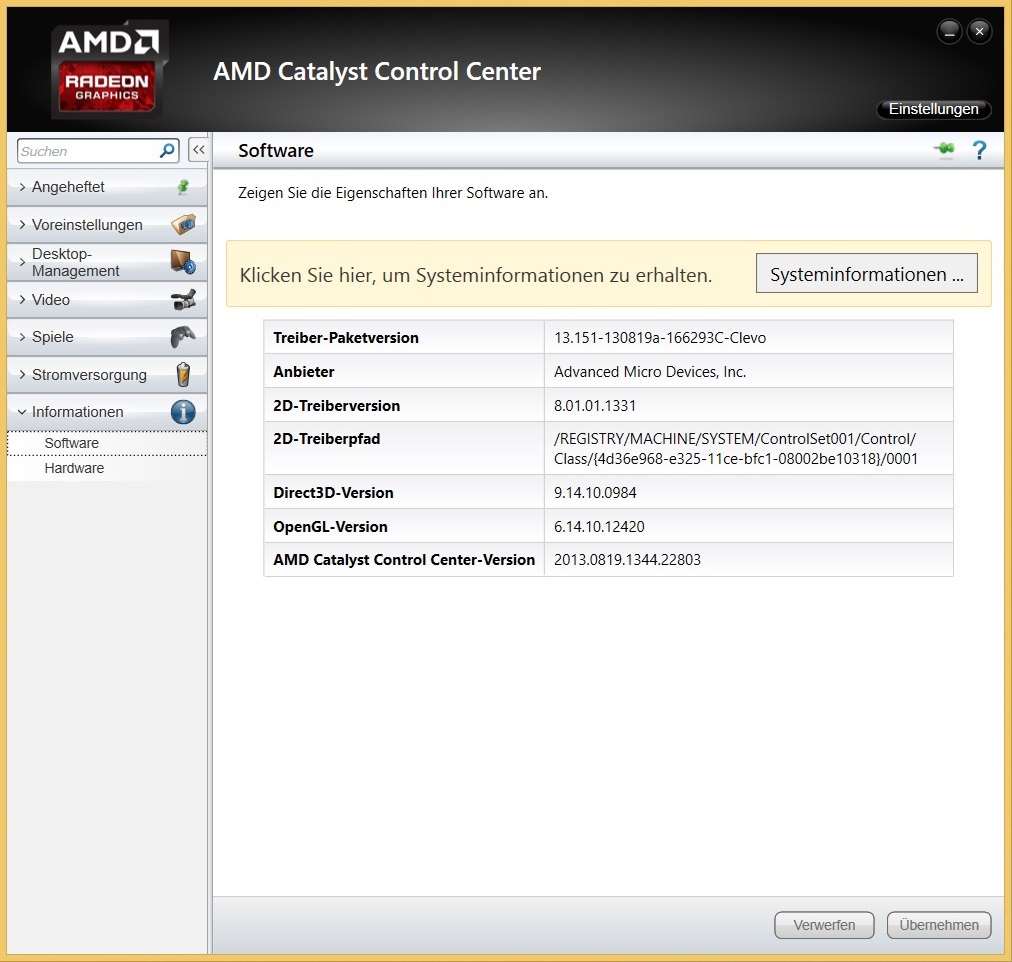The height and width of the screenshot is (962, 1012).
Task: Click the AMD Radeon Graphics logo
Action: click(x=108, y=69)
